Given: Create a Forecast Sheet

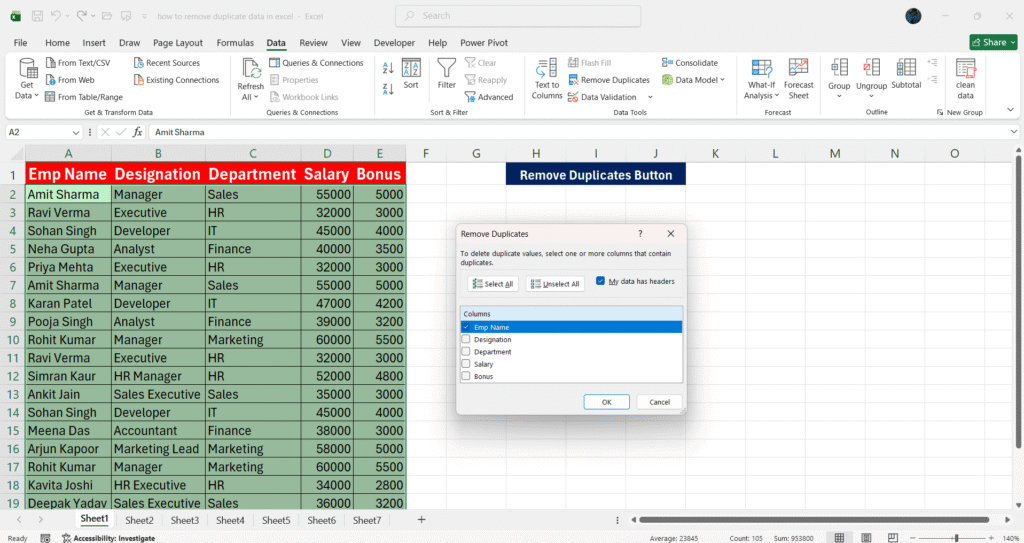Looking at the screenshot, I should click(798, 78).
